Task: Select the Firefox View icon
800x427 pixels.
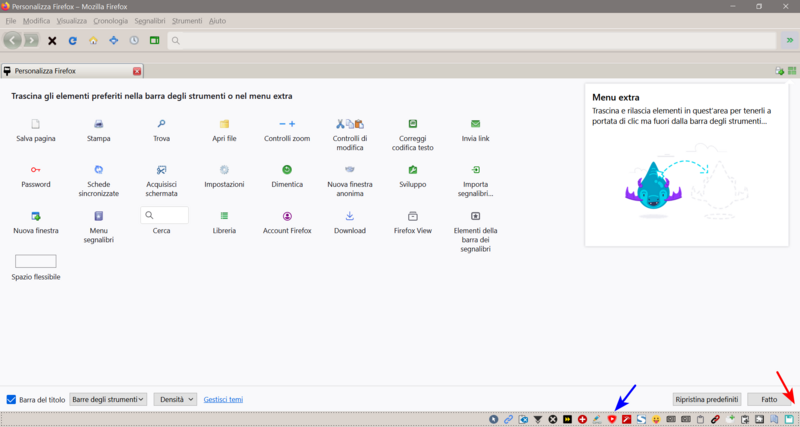Action: click(413, 216)
